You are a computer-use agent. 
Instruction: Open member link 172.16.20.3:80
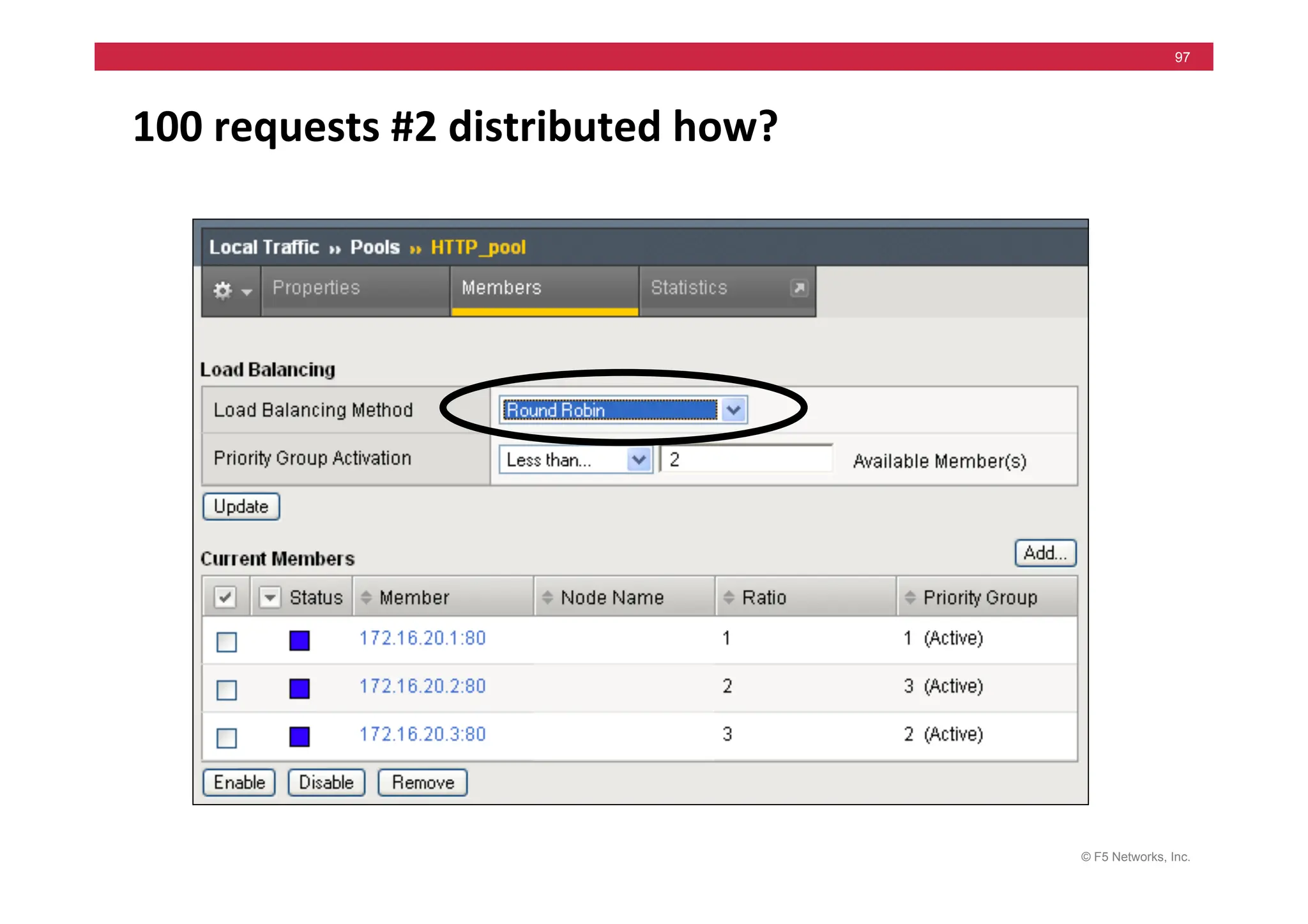(x=422, y=734)
